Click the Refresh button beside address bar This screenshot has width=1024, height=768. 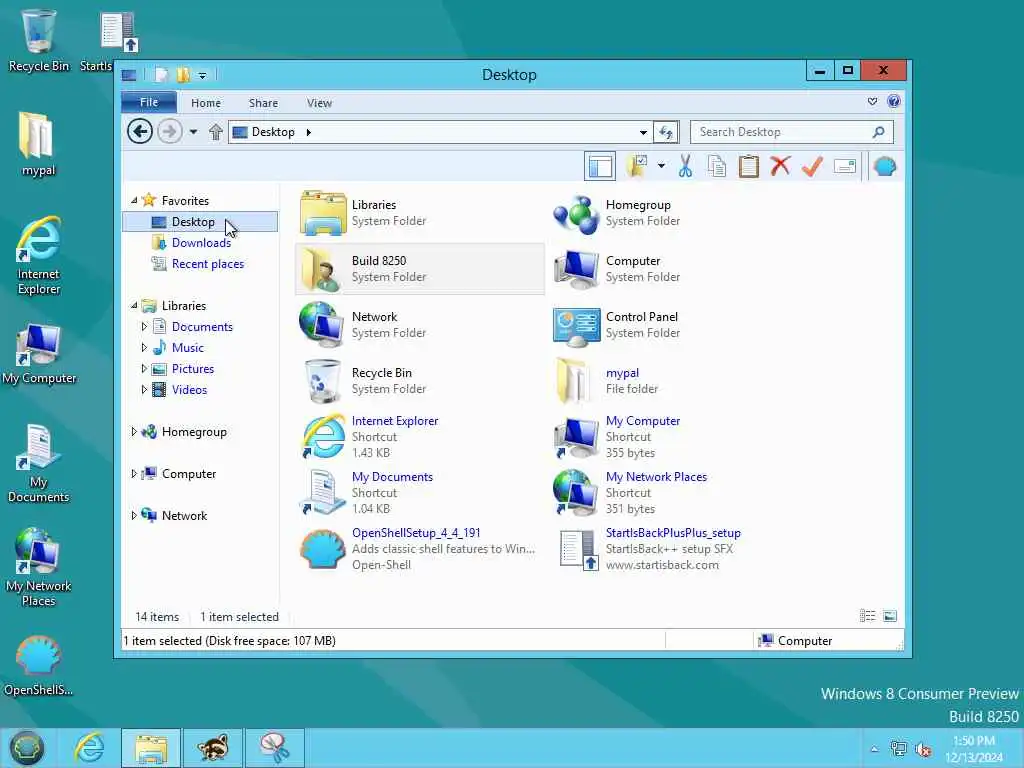click(x=666, y=132)
